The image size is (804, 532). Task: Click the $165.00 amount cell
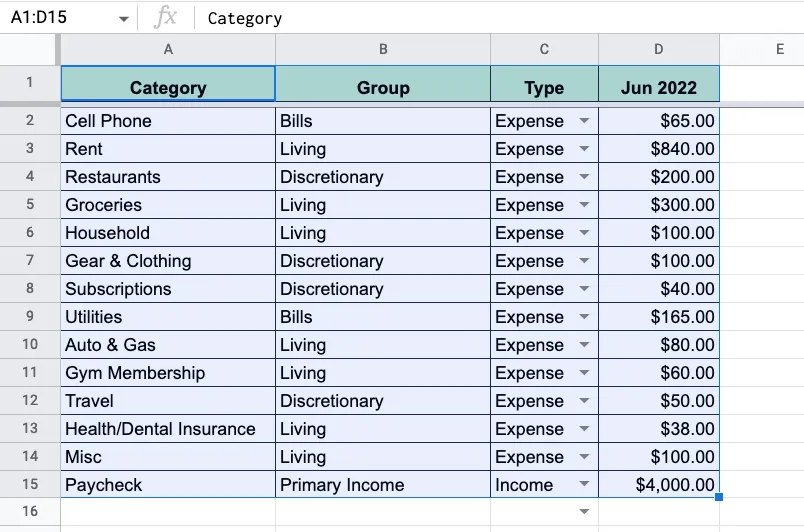tap(659, 317)
